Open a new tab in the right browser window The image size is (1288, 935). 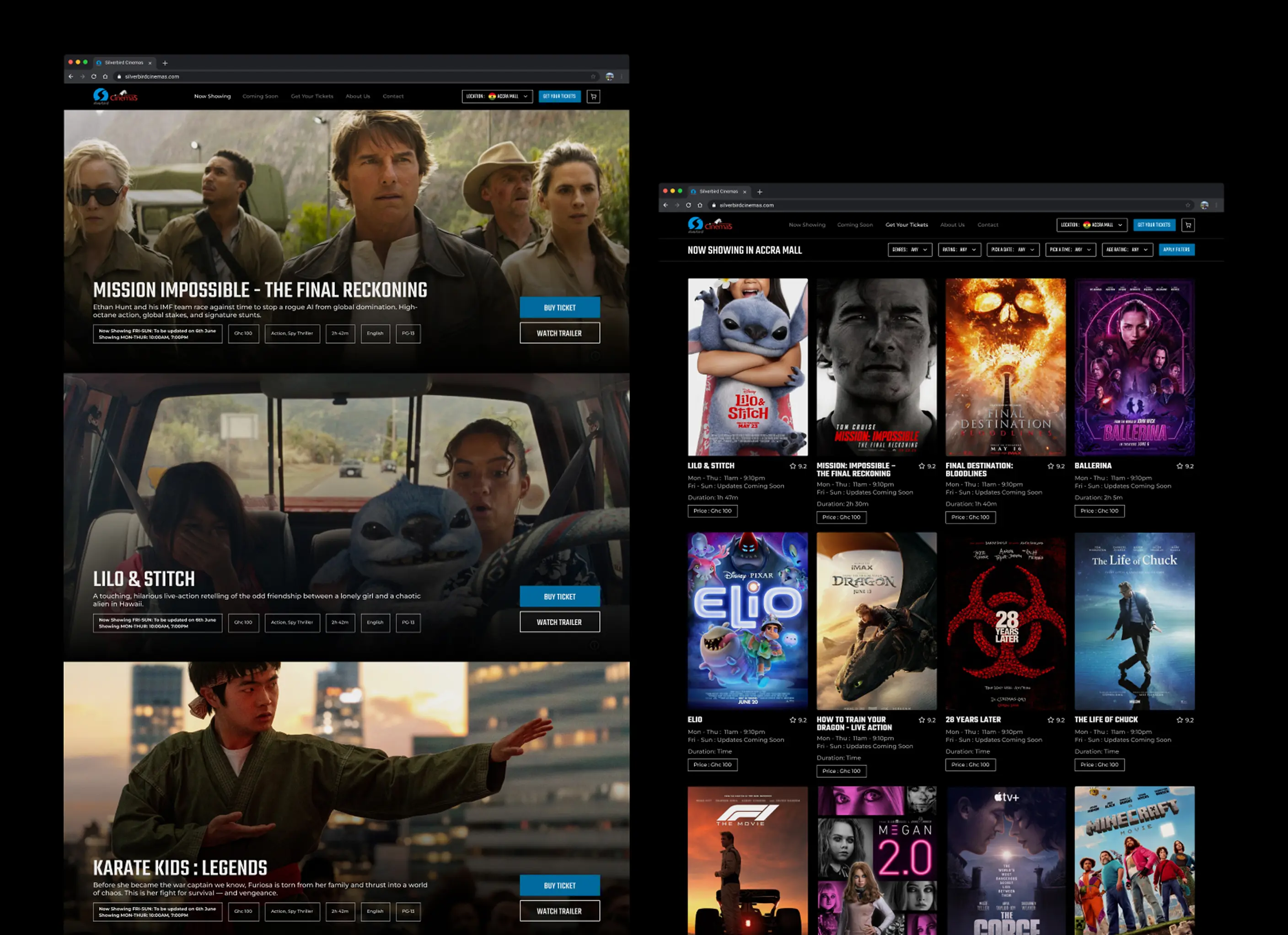(760, 192)
